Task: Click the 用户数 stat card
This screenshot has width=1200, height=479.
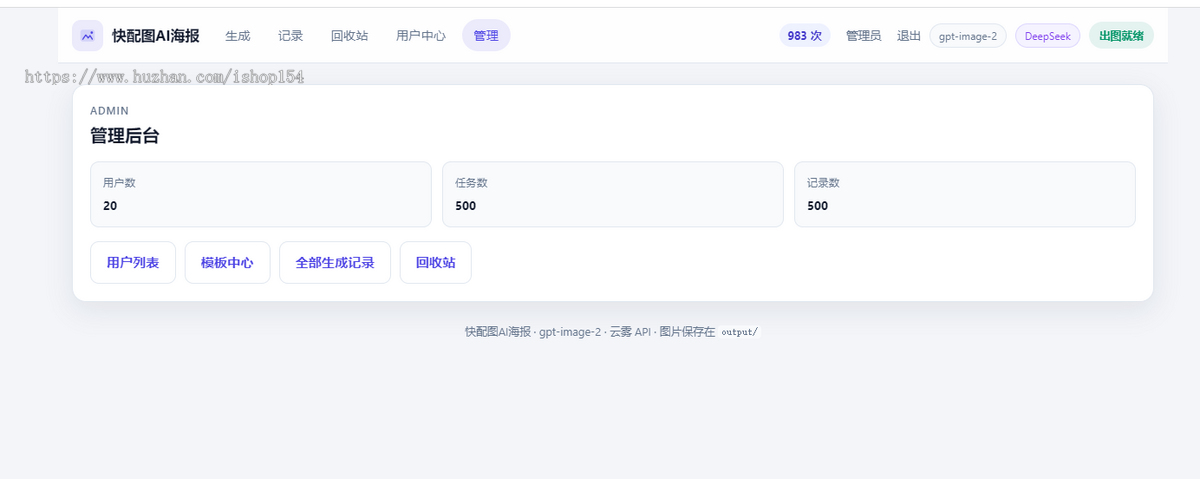Action: click(261, 195)
